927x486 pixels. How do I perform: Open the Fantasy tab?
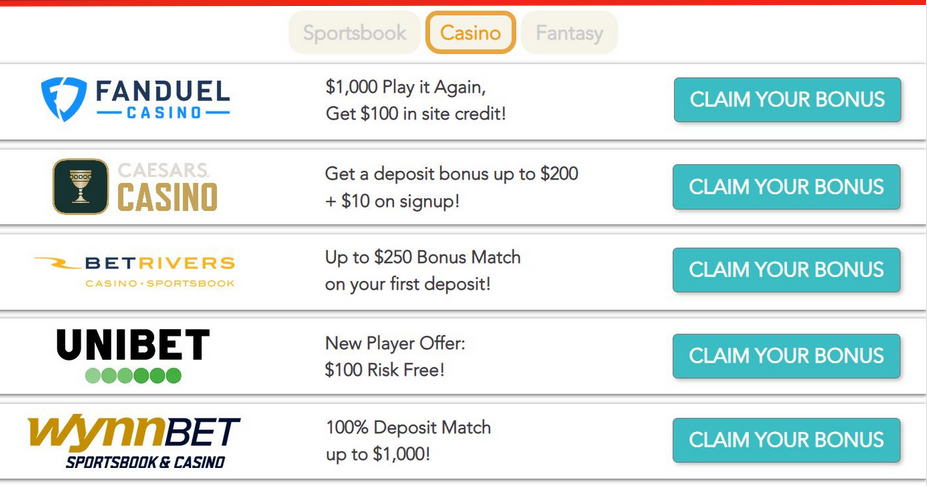point(569,33)
